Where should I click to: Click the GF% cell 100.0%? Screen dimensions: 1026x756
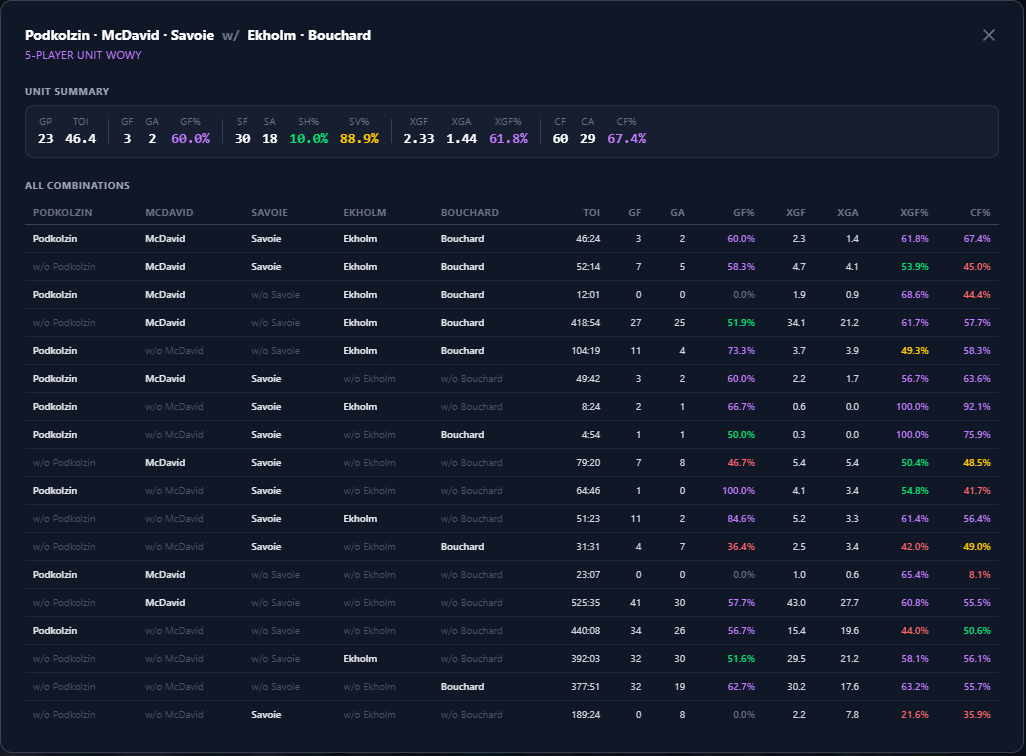tap(739, 491)
